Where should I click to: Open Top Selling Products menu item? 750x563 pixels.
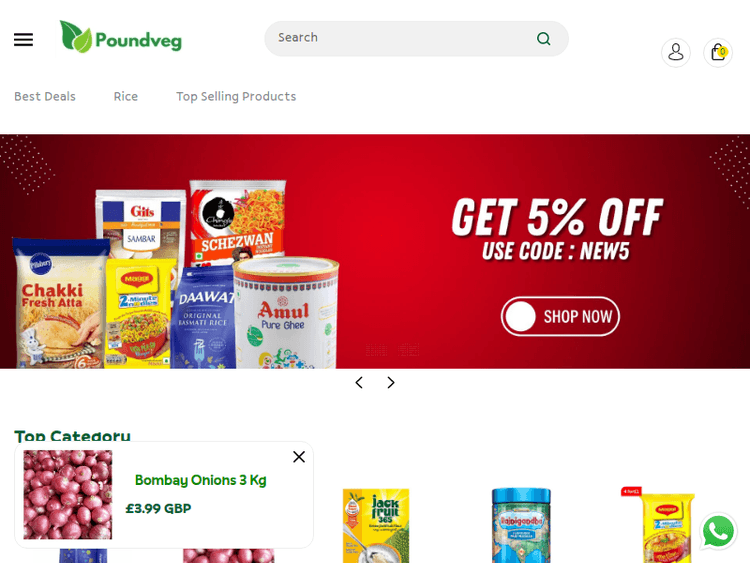click(236, 97)
